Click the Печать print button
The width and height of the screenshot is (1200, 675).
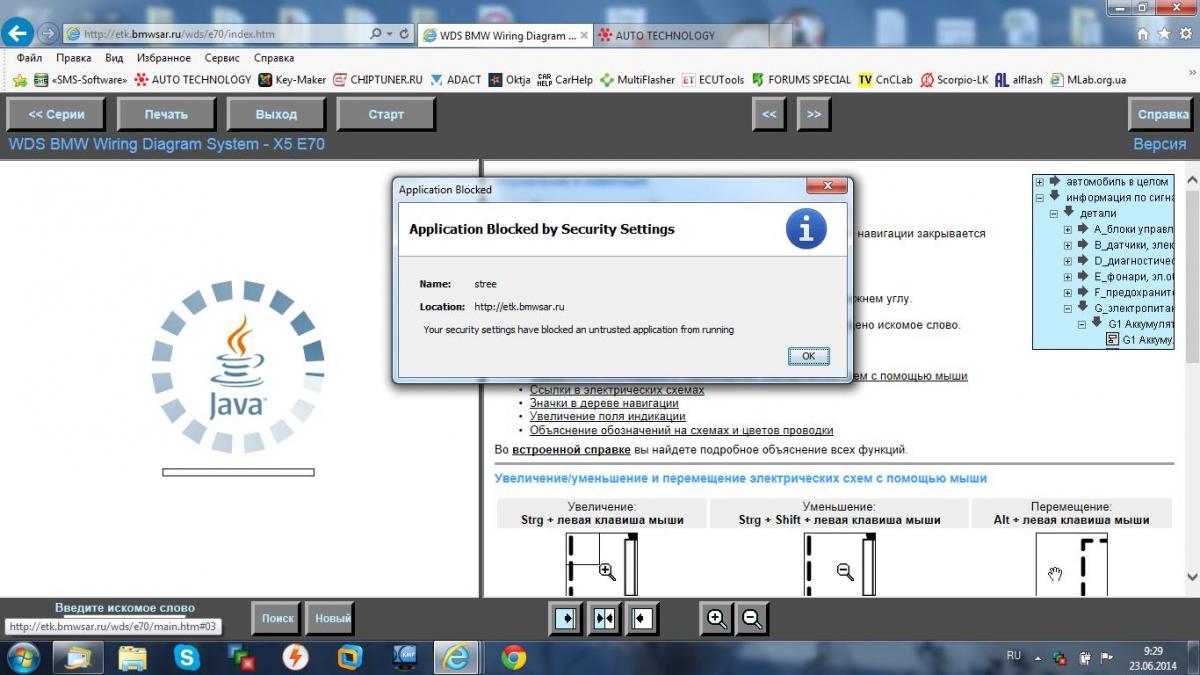coord(166,114)
